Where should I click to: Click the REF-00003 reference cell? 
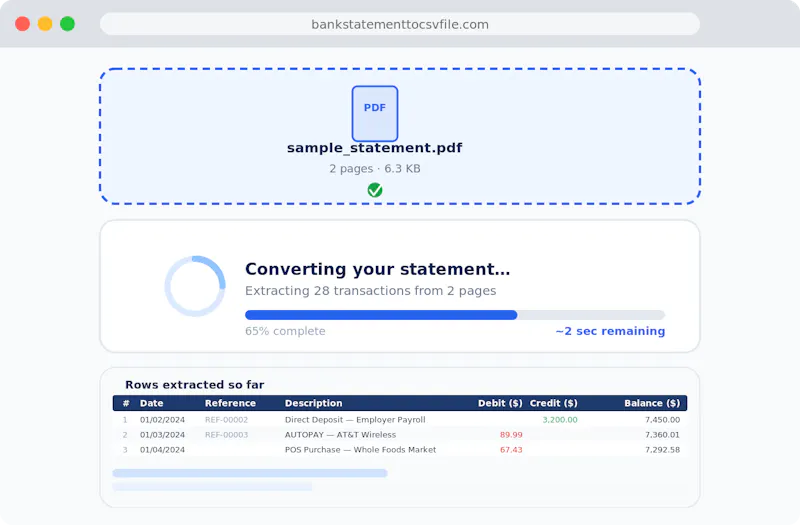[x=227, y=435]
